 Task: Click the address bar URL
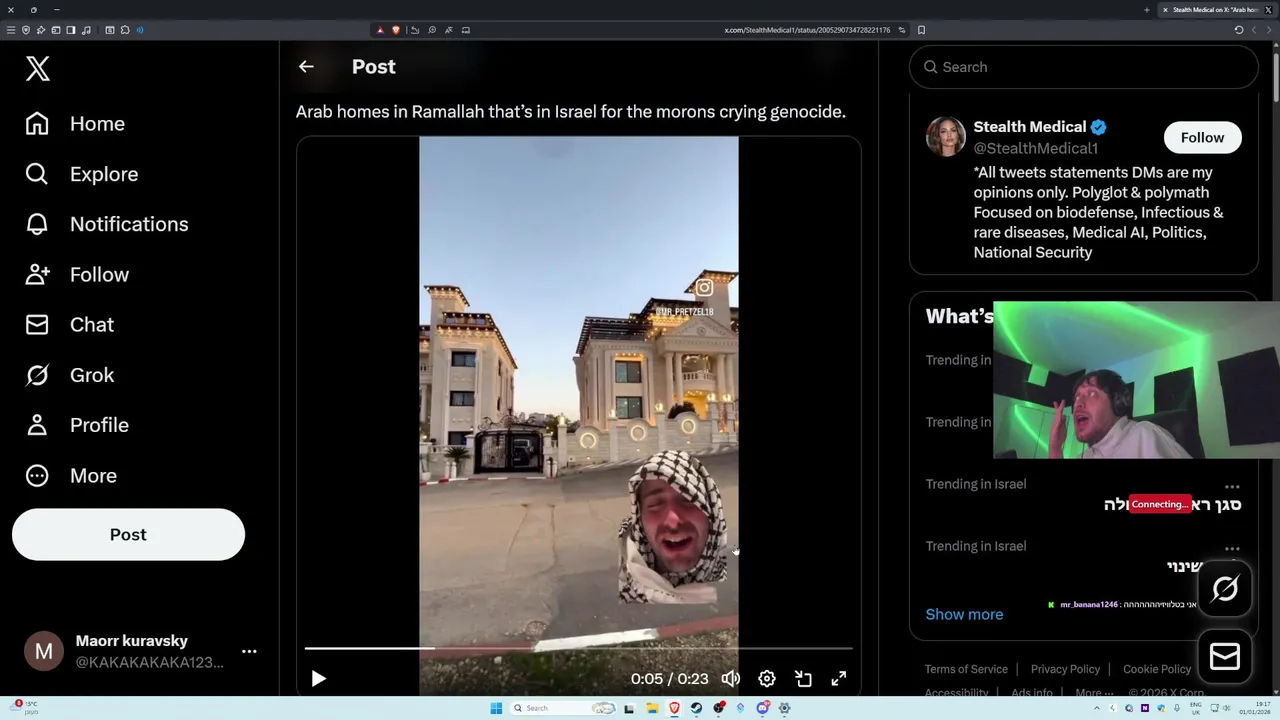807,30
